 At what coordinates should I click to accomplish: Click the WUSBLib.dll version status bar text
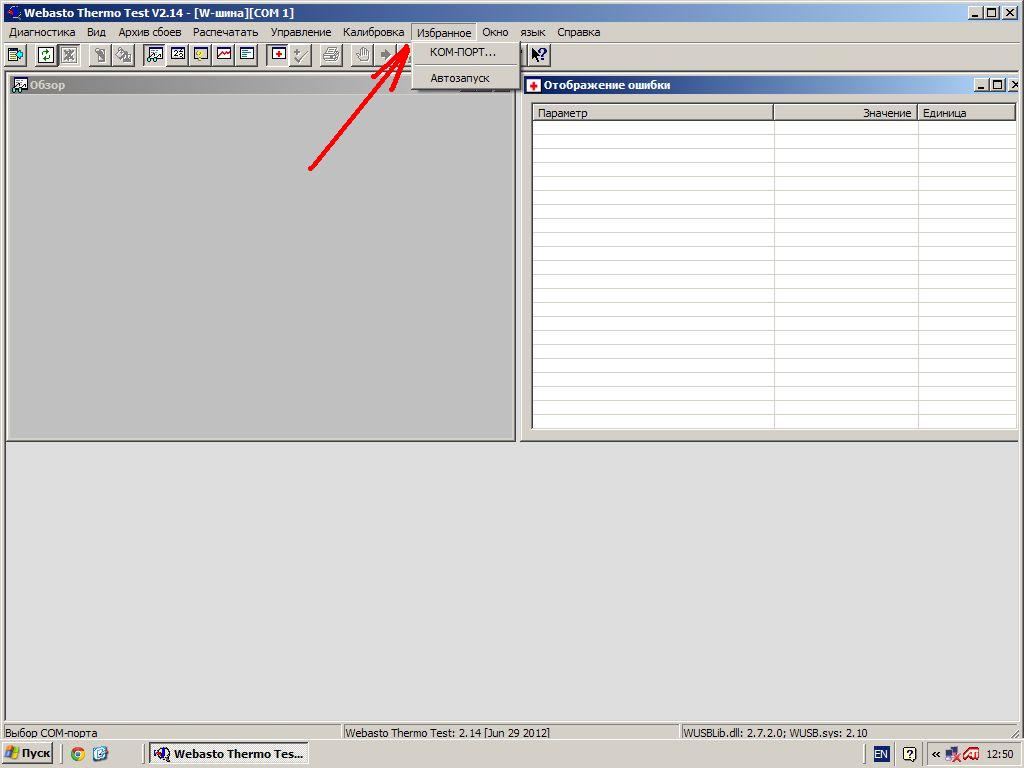click(x=775, y=733)
